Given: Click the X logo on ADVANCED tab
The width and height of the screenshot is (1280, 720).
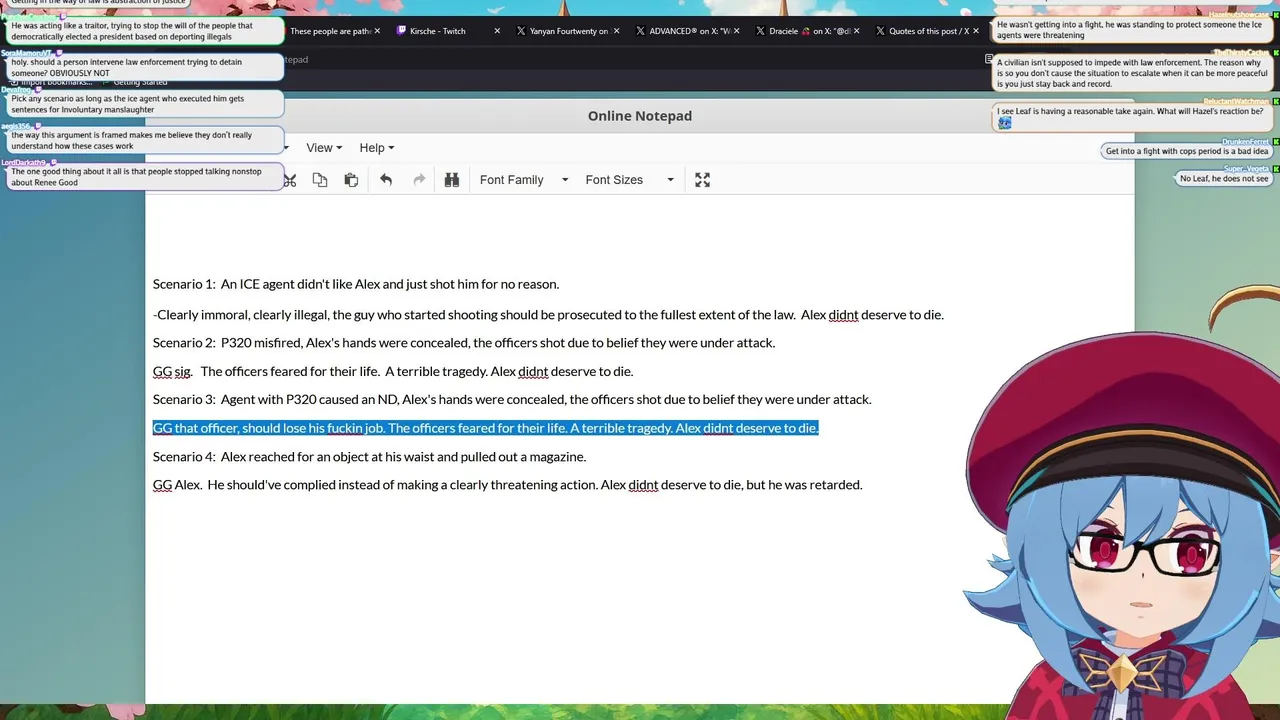Looking at the screenshot, I should pos(640,31).
